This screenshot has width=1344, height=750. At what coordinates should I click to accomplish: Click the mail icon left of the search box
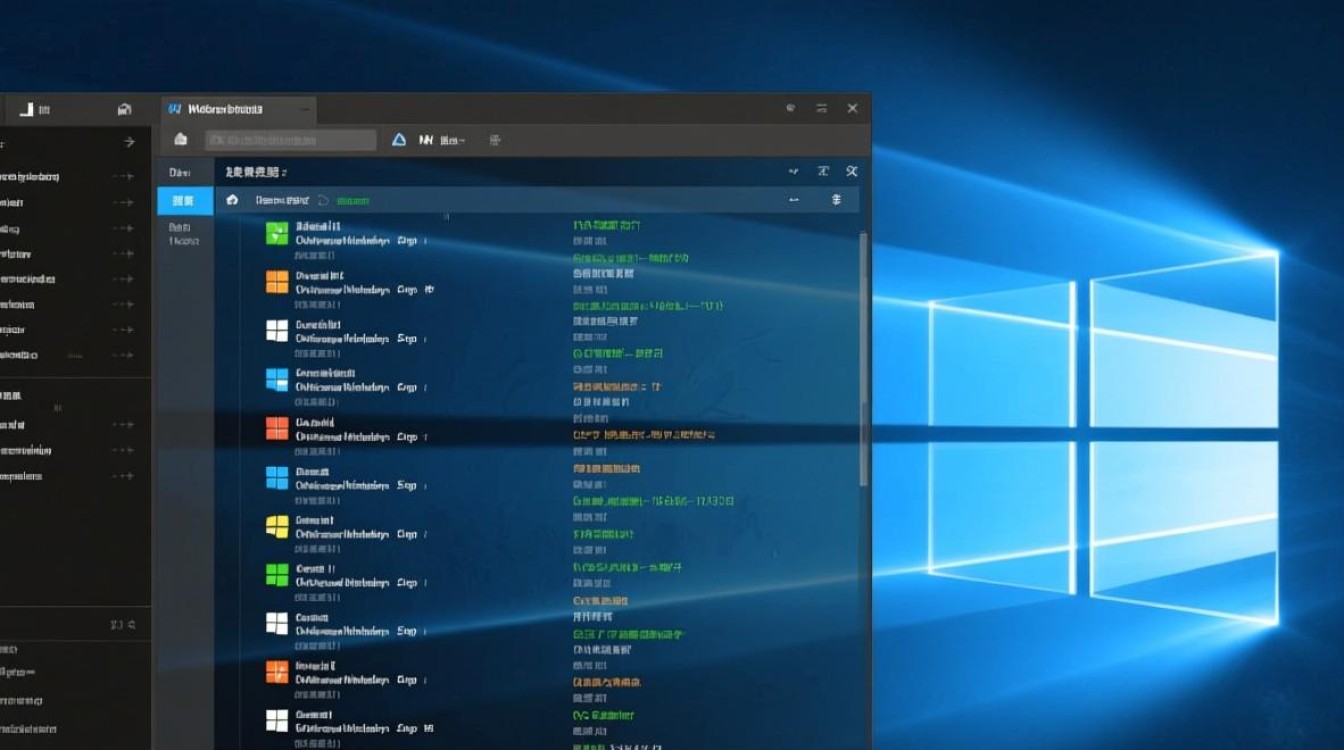181,140
